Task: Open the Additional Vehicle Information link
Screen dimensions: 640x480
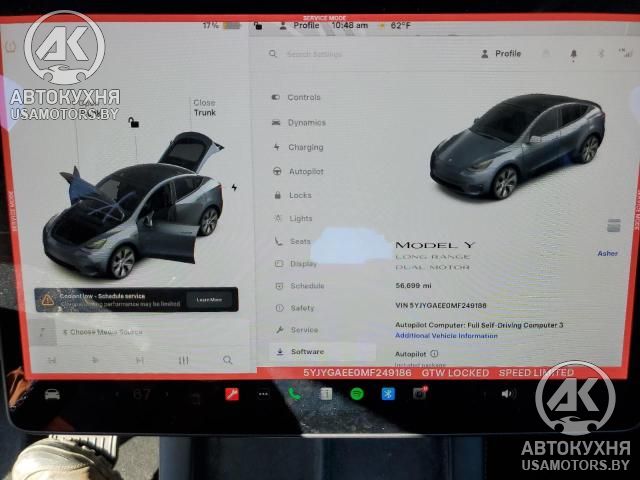Action: tap(446, 336)
